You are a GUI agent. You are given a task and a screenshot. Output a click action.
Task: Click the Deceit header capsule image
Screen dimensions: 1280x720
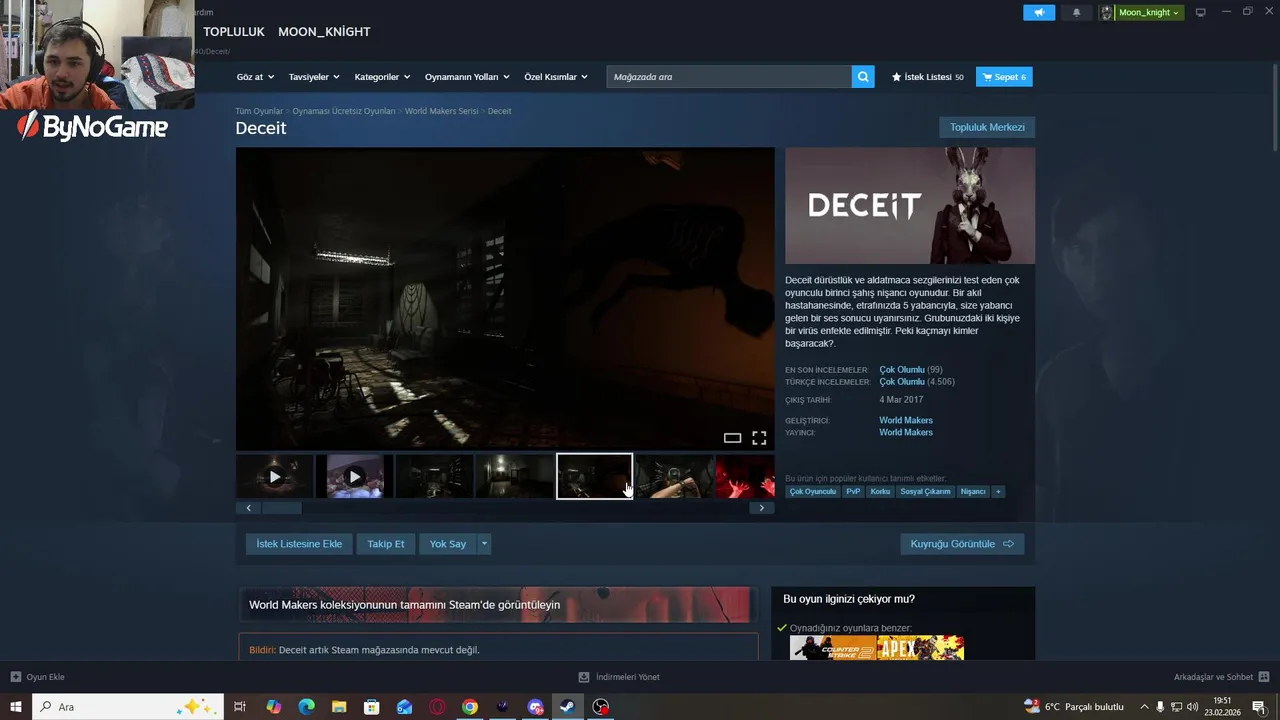click(910, 206)
